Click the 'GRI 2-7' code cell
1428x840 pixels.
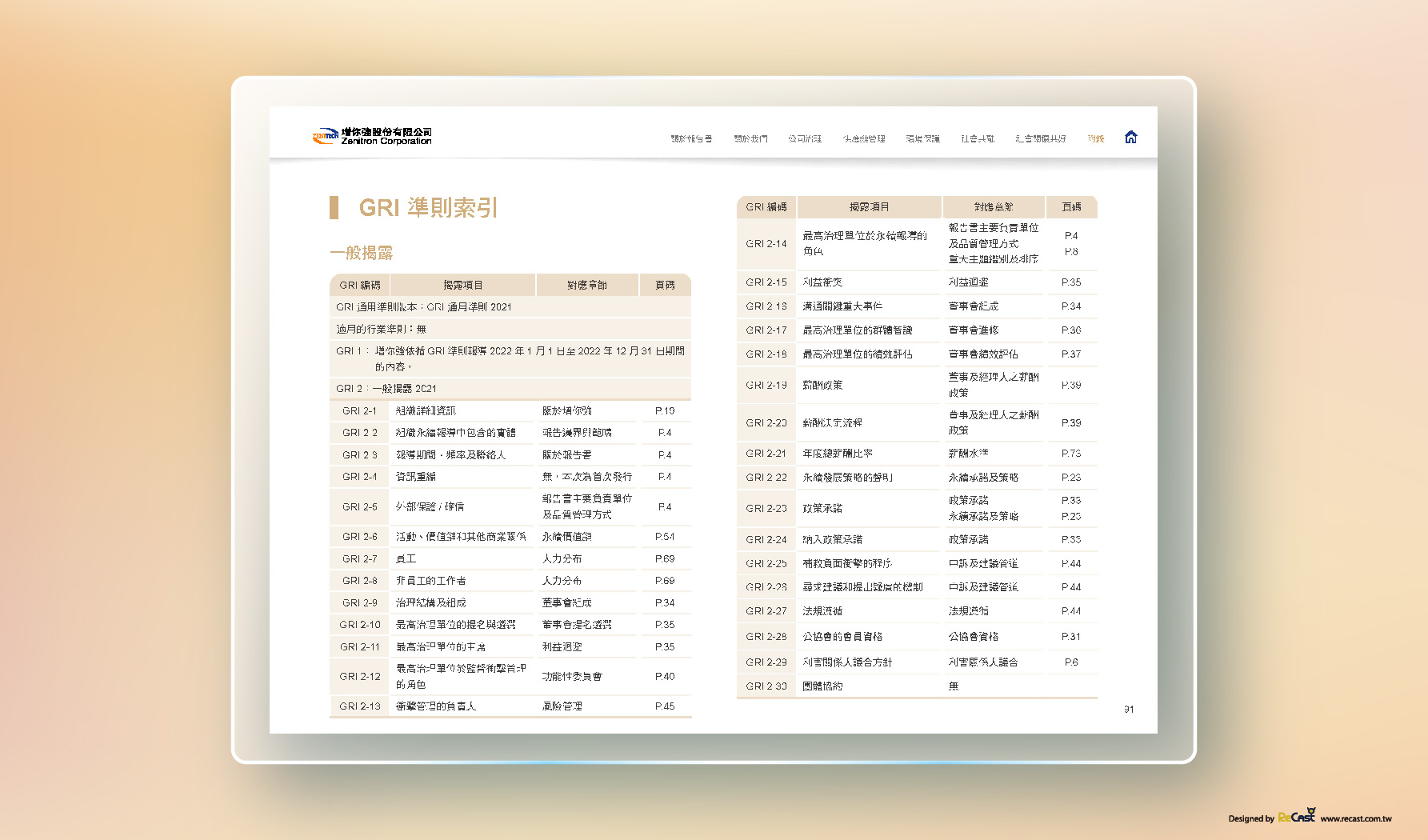click(359, 558)
